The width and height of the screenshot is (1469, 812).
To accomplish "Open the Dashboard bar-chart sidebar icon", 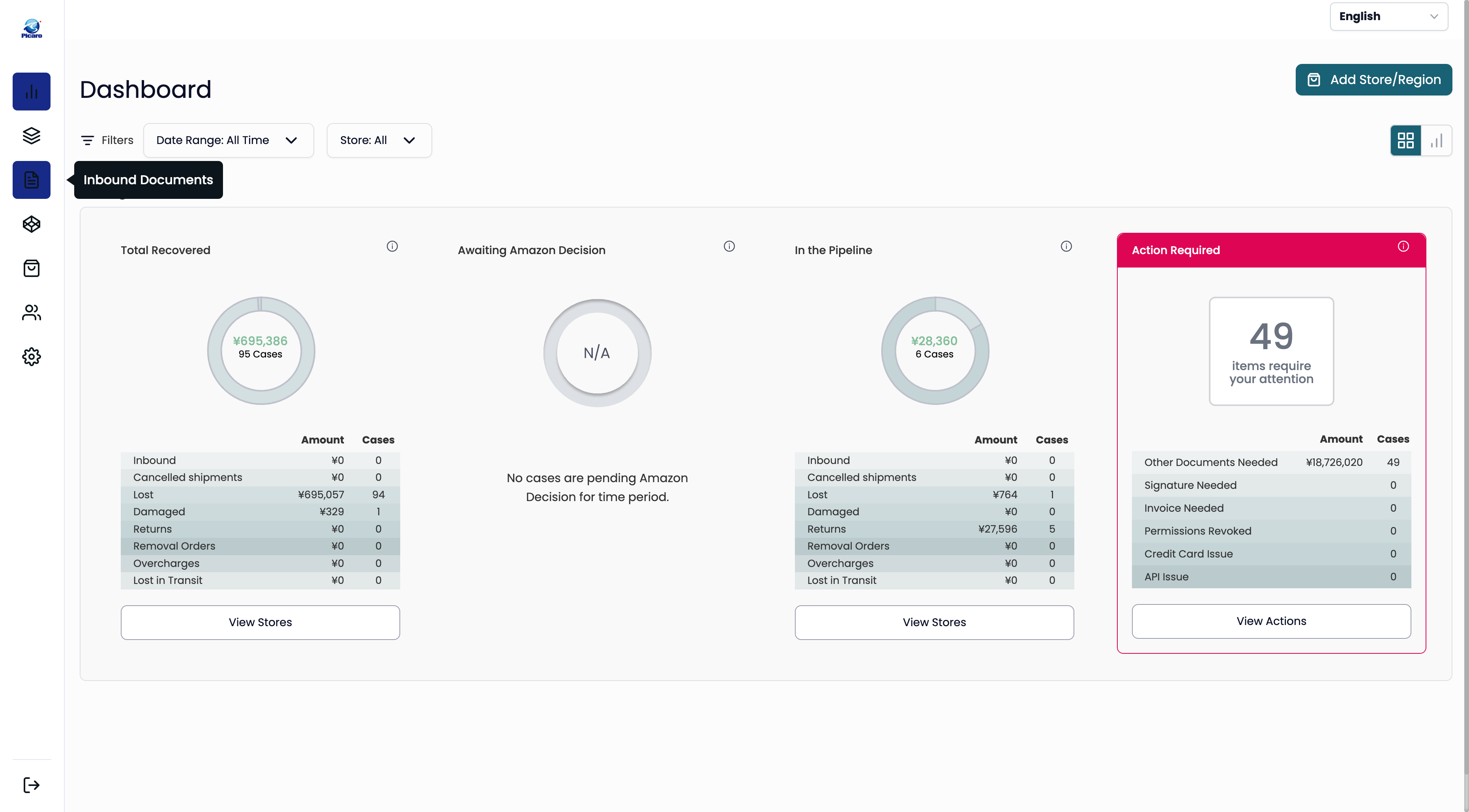I will (31, 91).
